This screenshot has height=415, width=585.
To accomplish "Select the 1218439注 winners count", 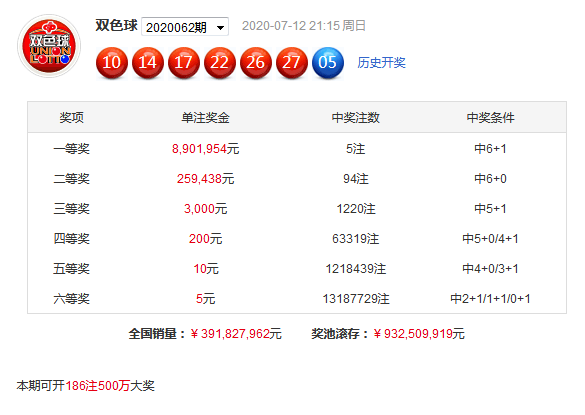I will point(356,268).
